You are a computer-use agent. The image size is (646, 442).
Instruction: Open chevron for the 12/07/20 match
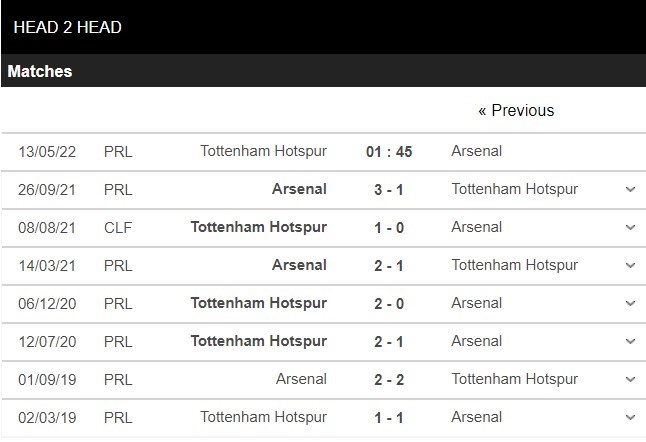630,341
